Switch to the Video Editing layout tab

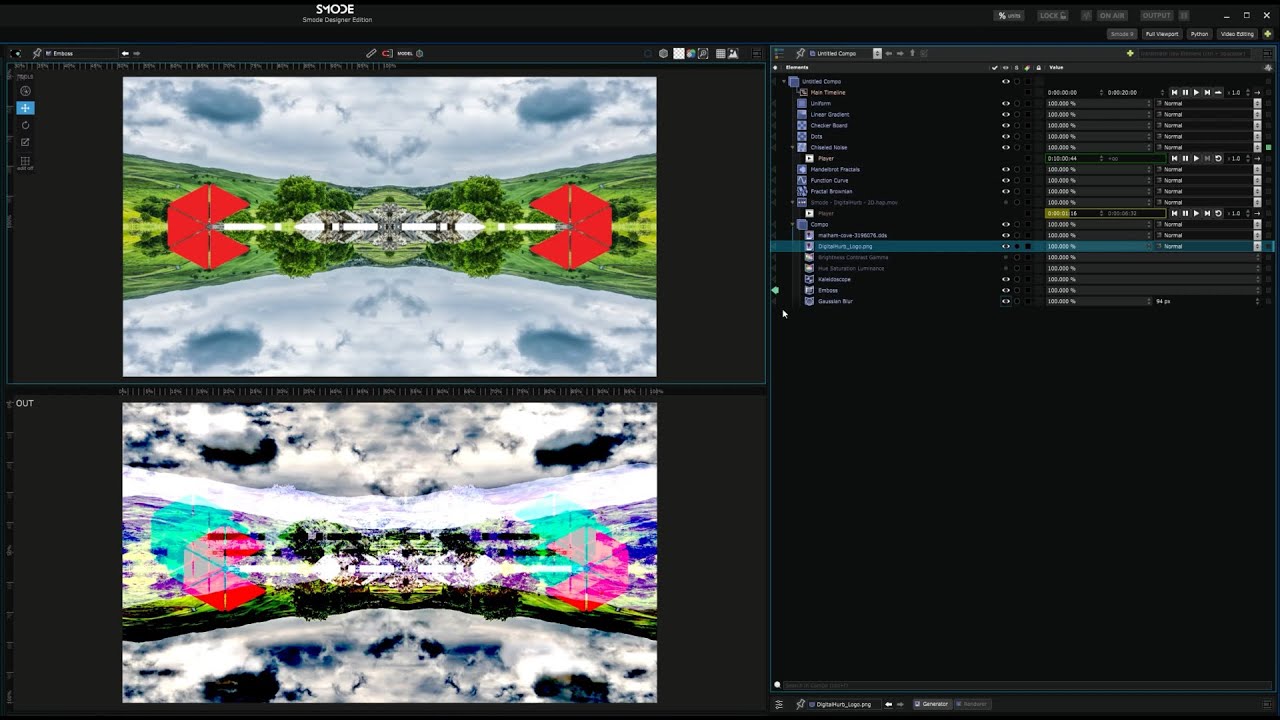tap(1237, 34)
